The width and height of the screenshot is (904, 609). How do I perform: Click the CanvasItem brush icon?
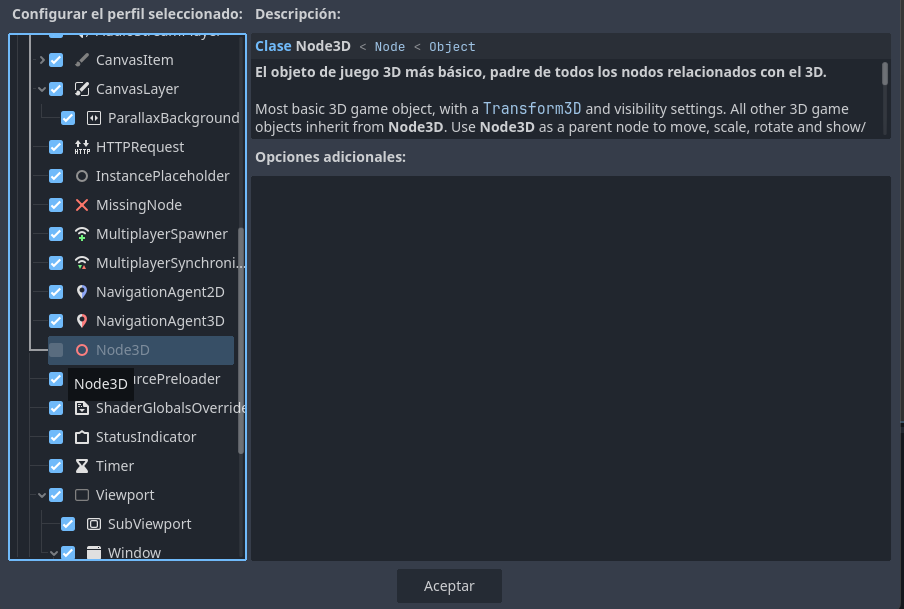(82, 60)
